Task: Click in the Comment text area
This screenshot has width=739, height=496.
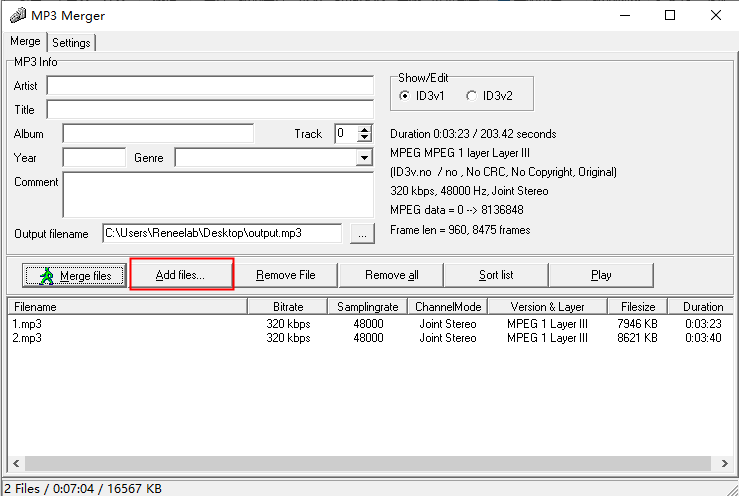Action: point(218,195)
